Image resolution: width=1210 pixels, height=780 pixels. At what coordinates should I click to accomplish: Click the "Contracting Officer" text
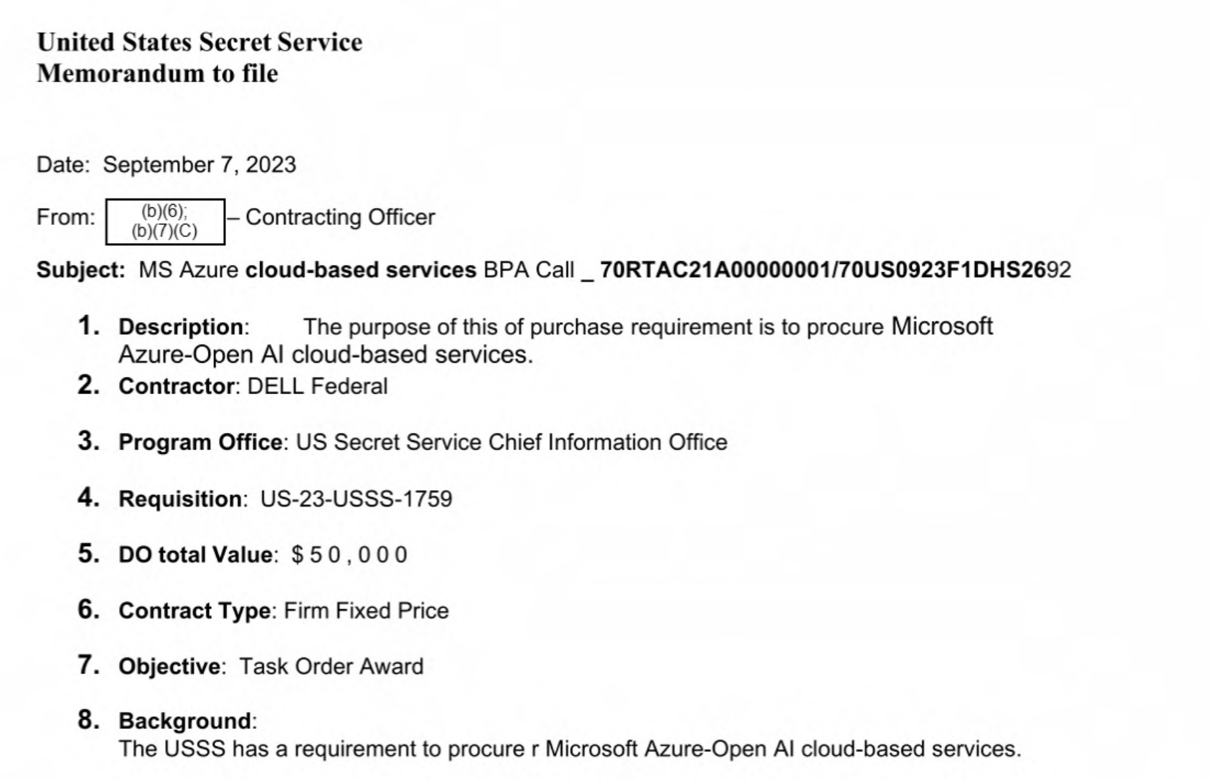(340, 217)
